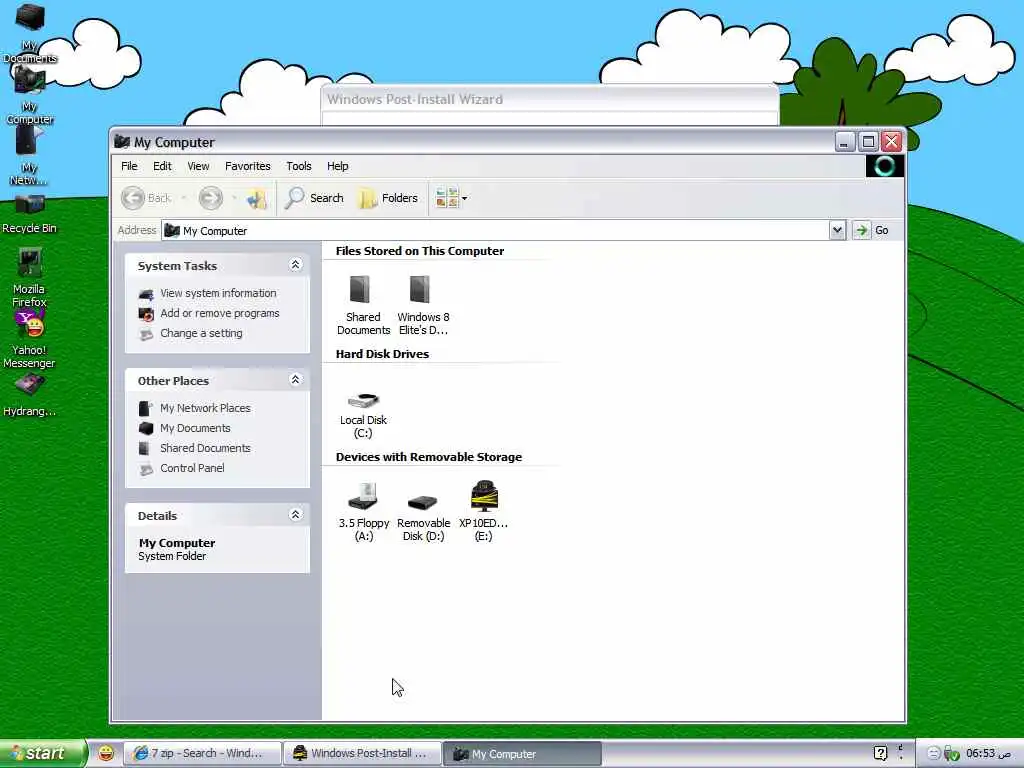Click Add or remove programs link
The height and width of the screenshot is (768, 1024).
pos(219,313)
